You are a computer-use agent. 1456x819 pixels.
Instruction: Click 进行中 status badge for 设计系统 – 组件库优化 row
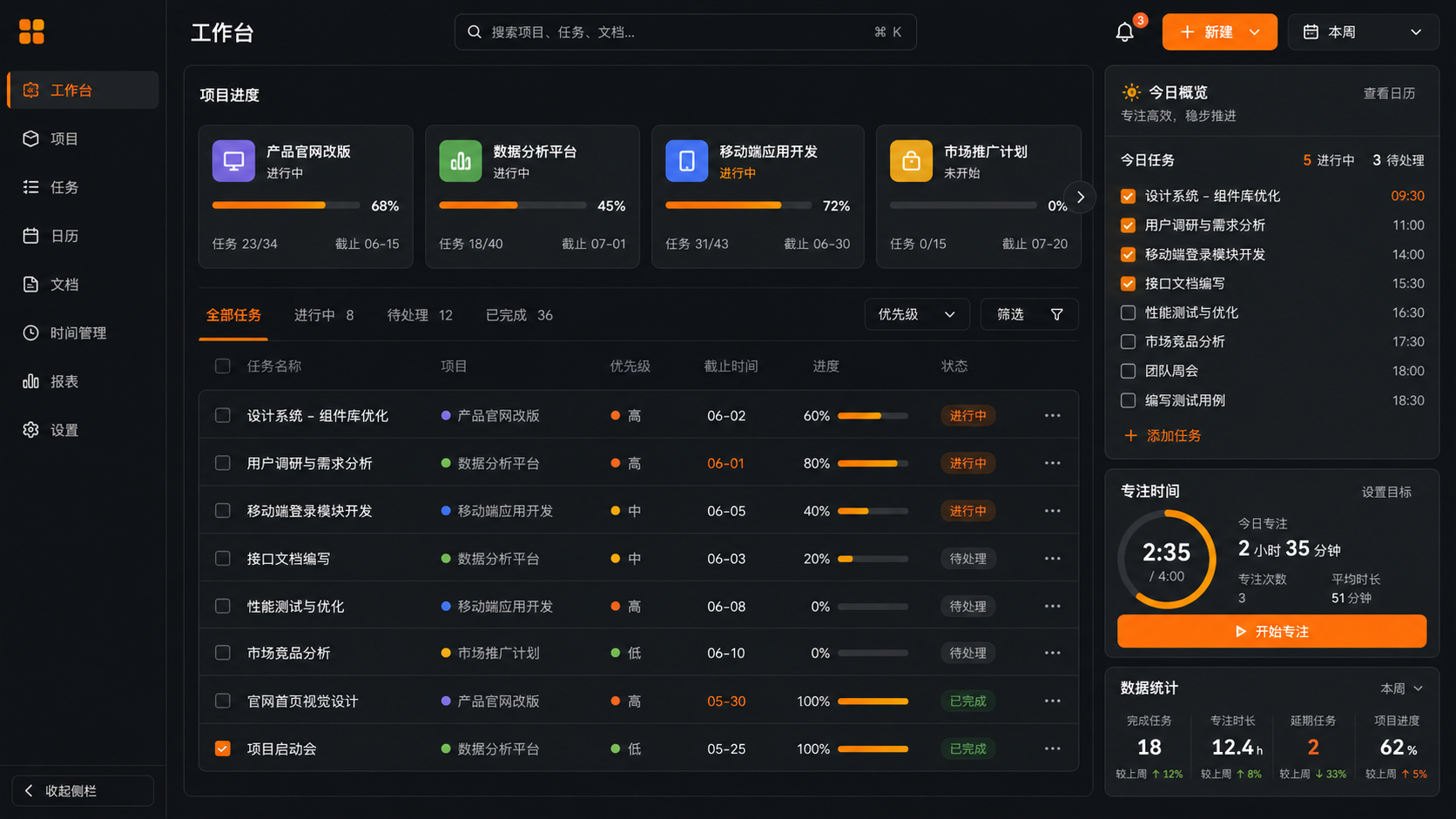tap(967, 416)
